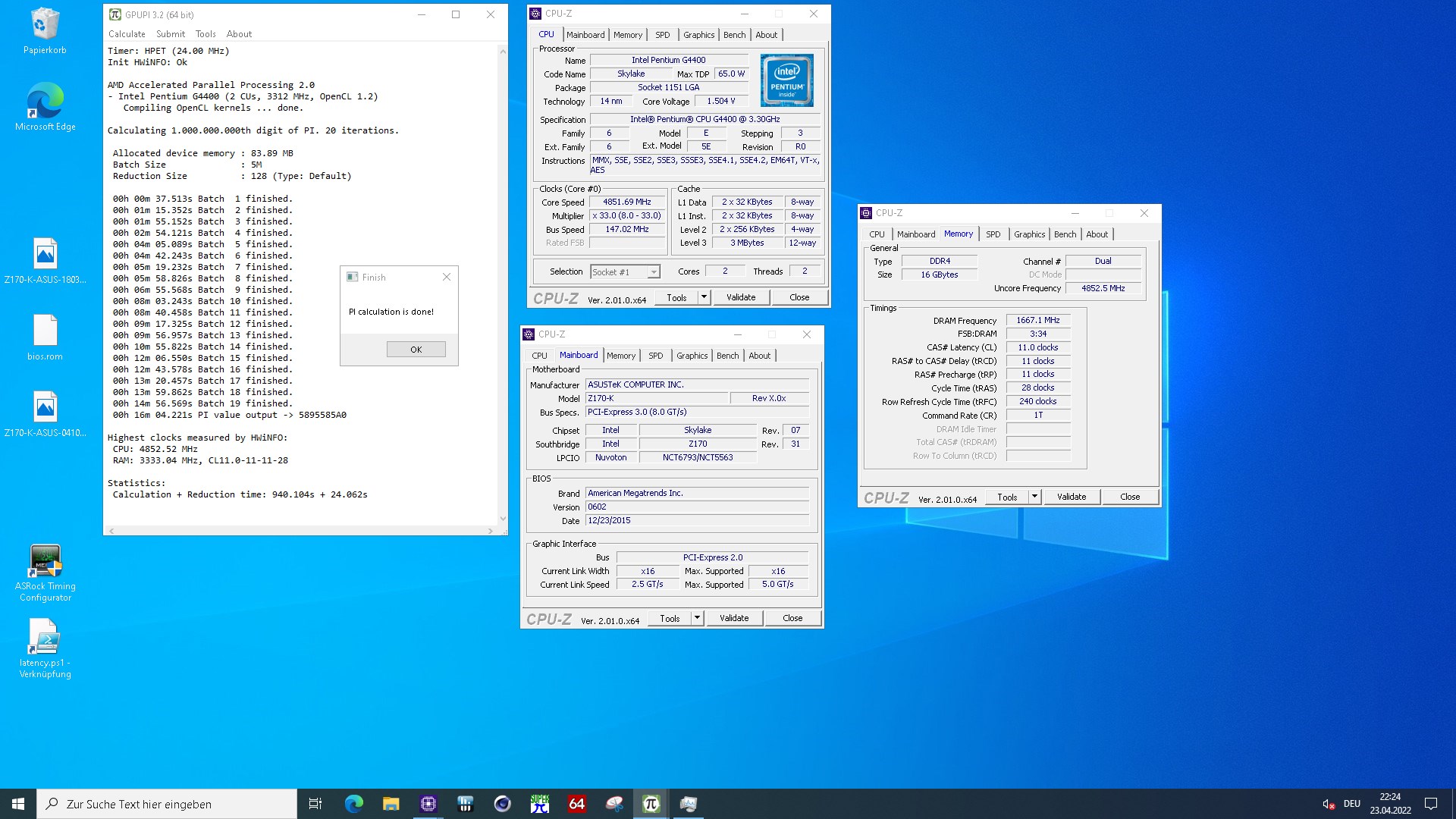
Task: Open the Papierkorb recycle bin icon
Action: point(45,30)
